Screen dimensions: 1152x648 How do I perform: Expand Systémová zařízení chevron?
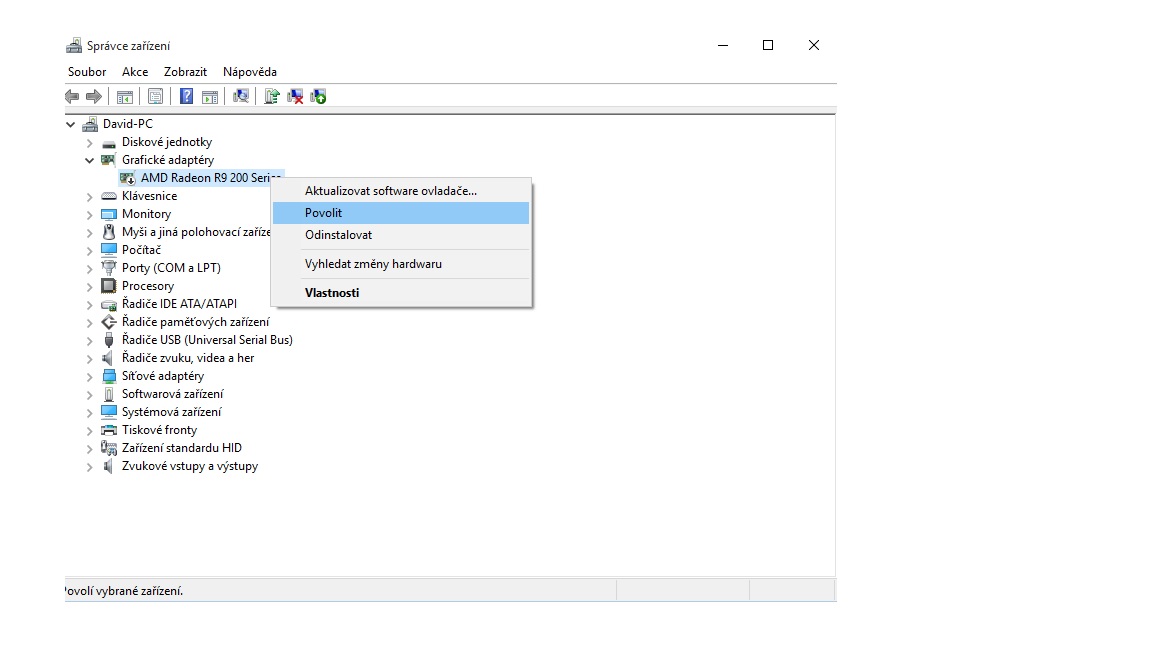[90, 412]
